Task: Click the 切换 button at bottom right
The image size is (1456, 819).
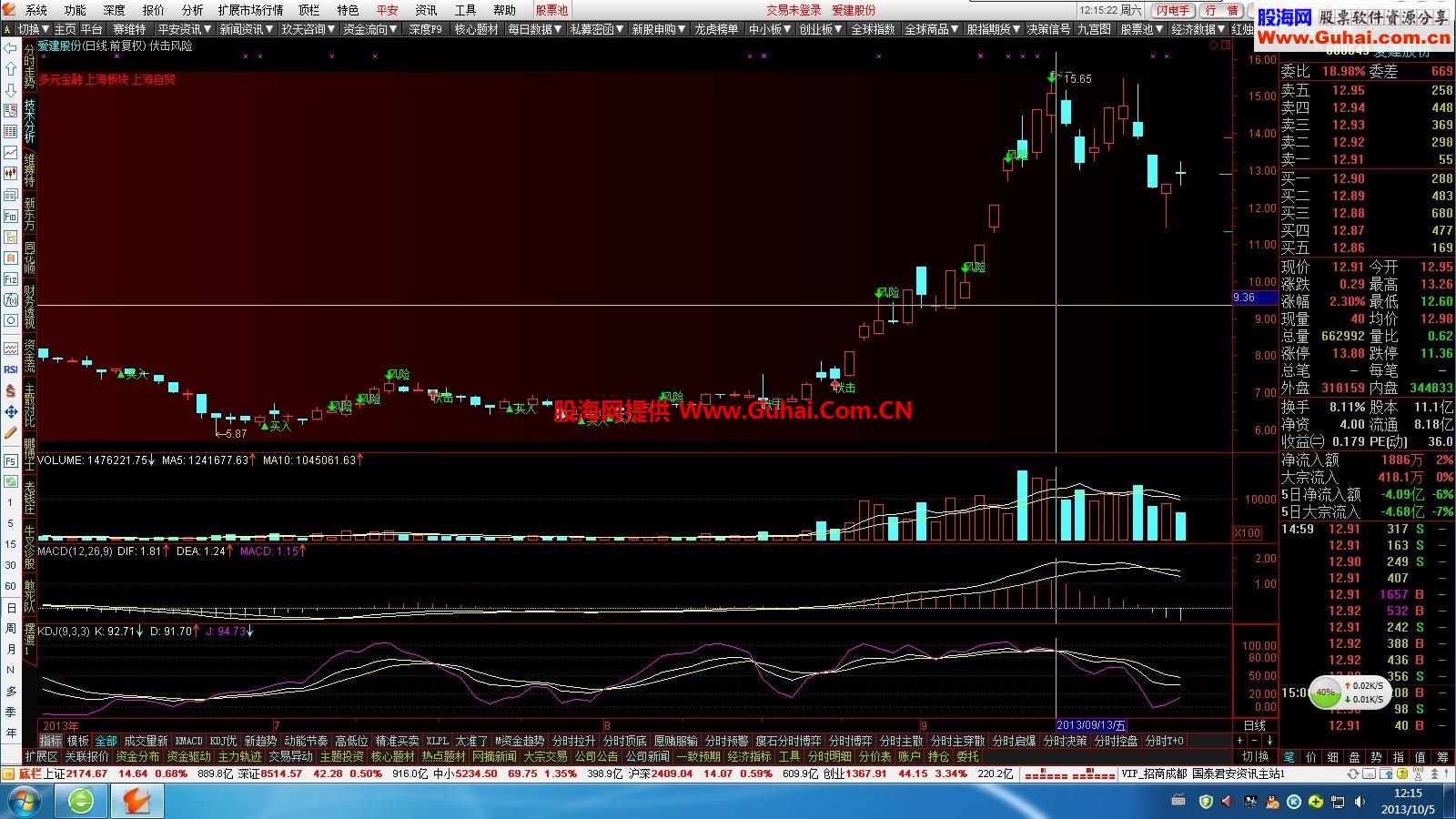Action: 1255,757
